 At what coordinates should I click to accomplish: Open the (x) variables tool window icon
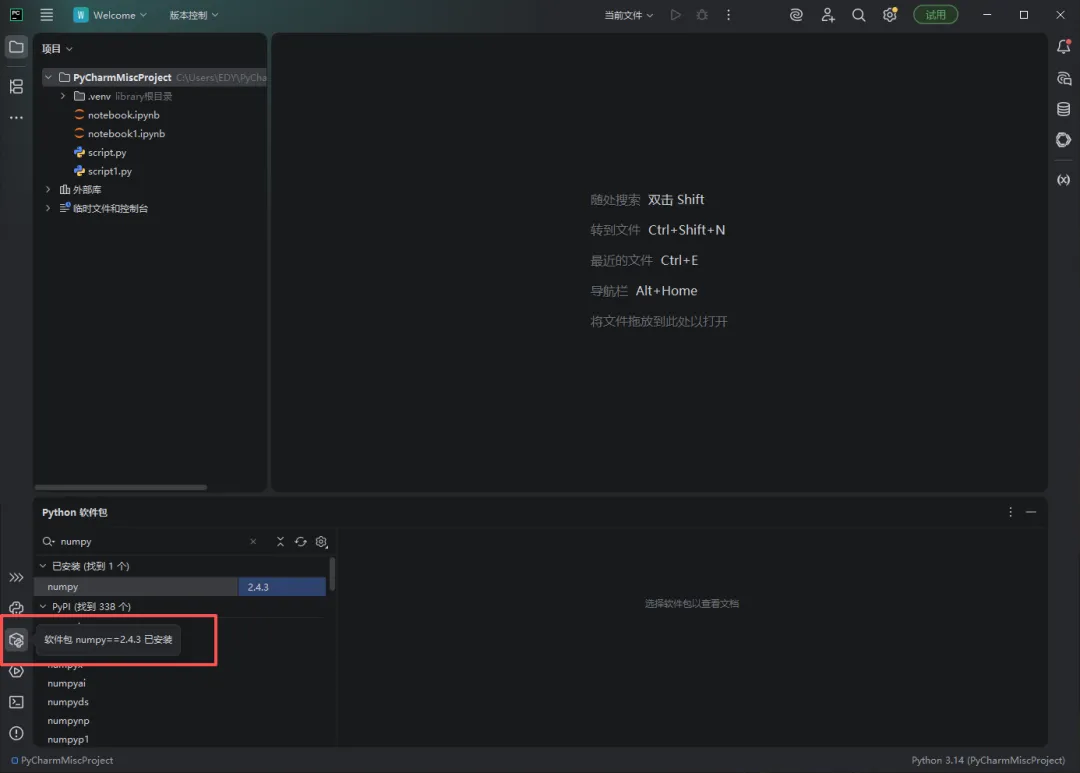(1063, 180)
